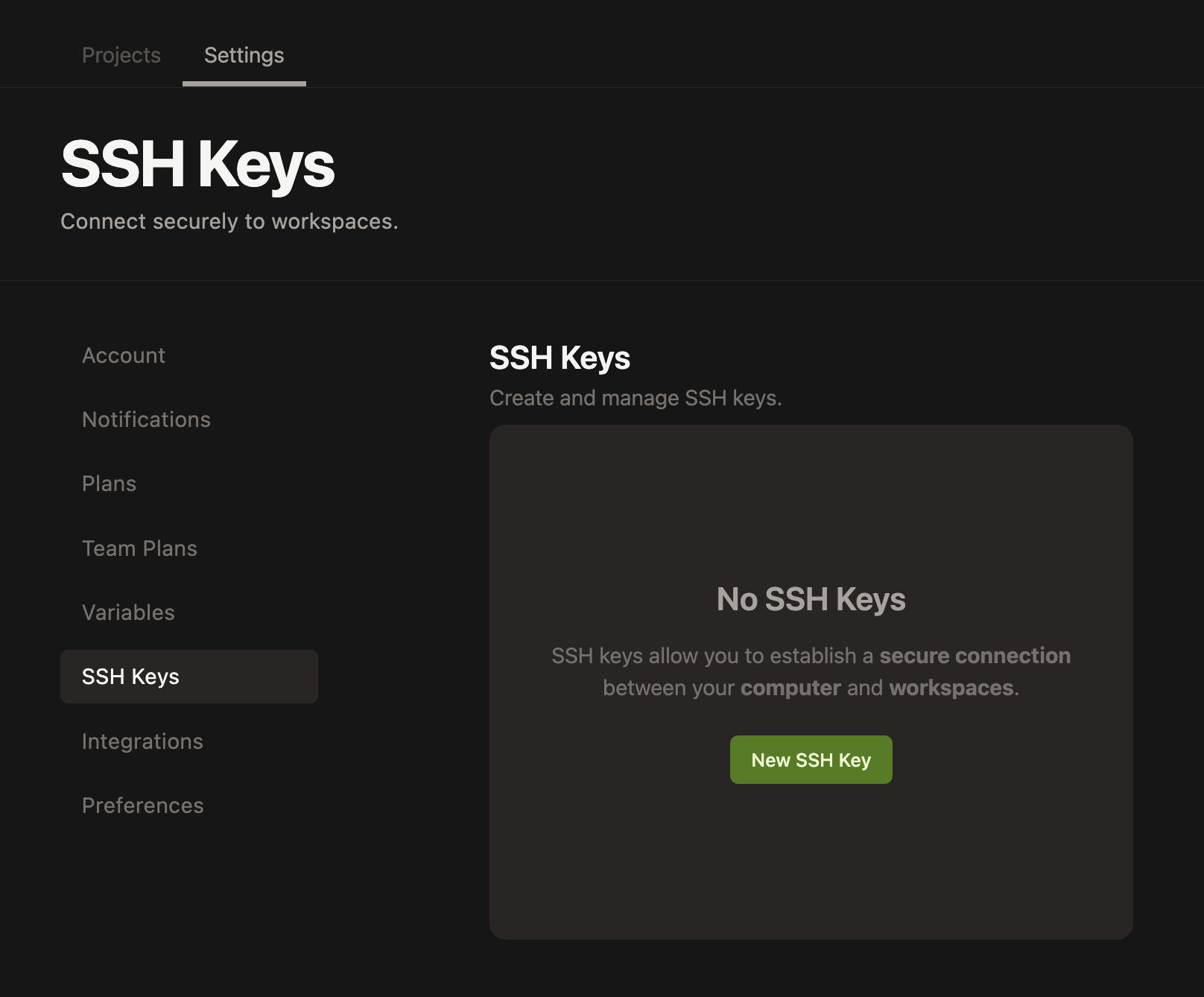This screenshot has width=1204, height=997.
Task: Open the Notifications settings section
Action: 146,420
